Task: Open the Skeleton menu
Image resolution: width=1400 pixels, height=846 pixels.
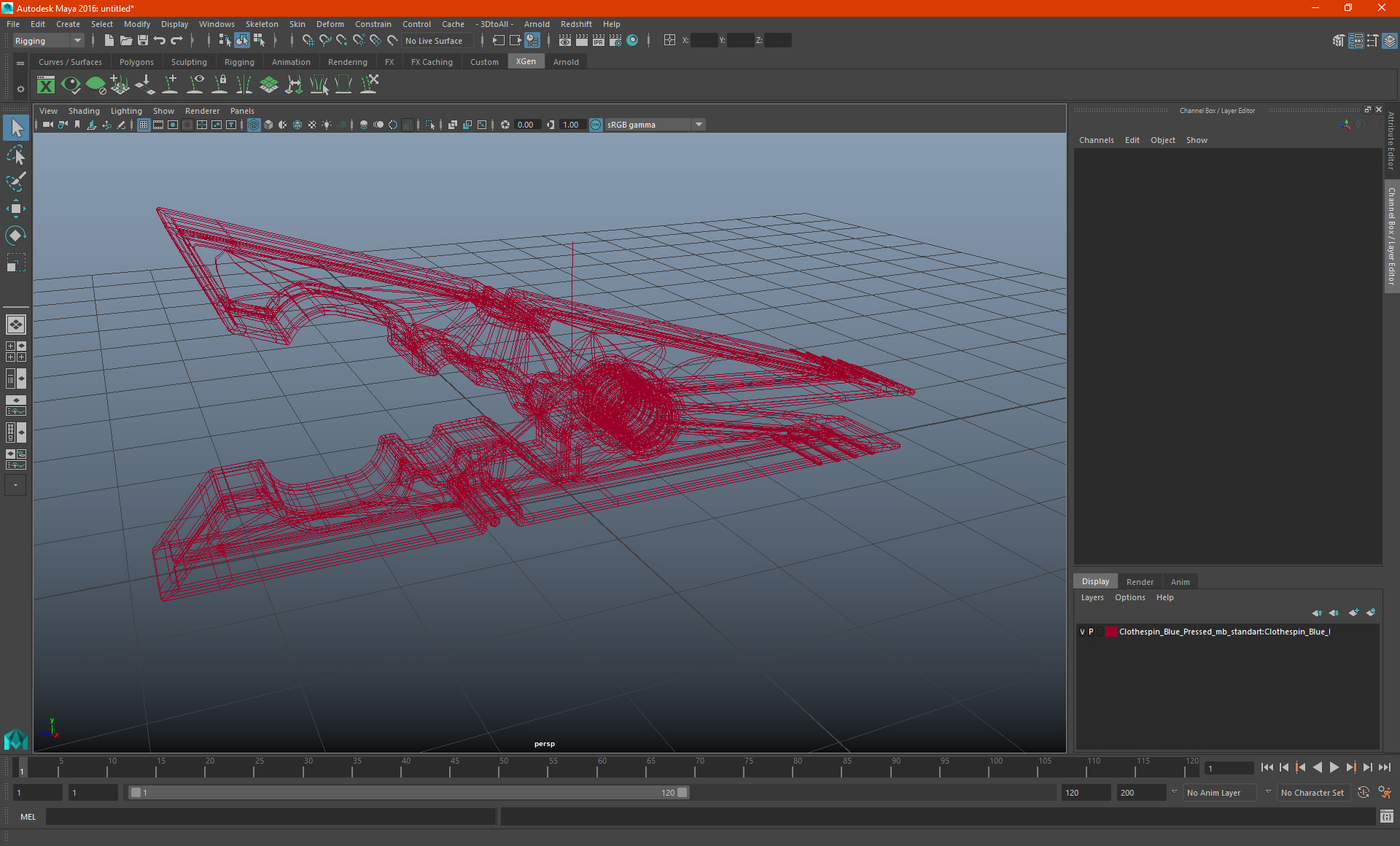Action: (262, 24)
